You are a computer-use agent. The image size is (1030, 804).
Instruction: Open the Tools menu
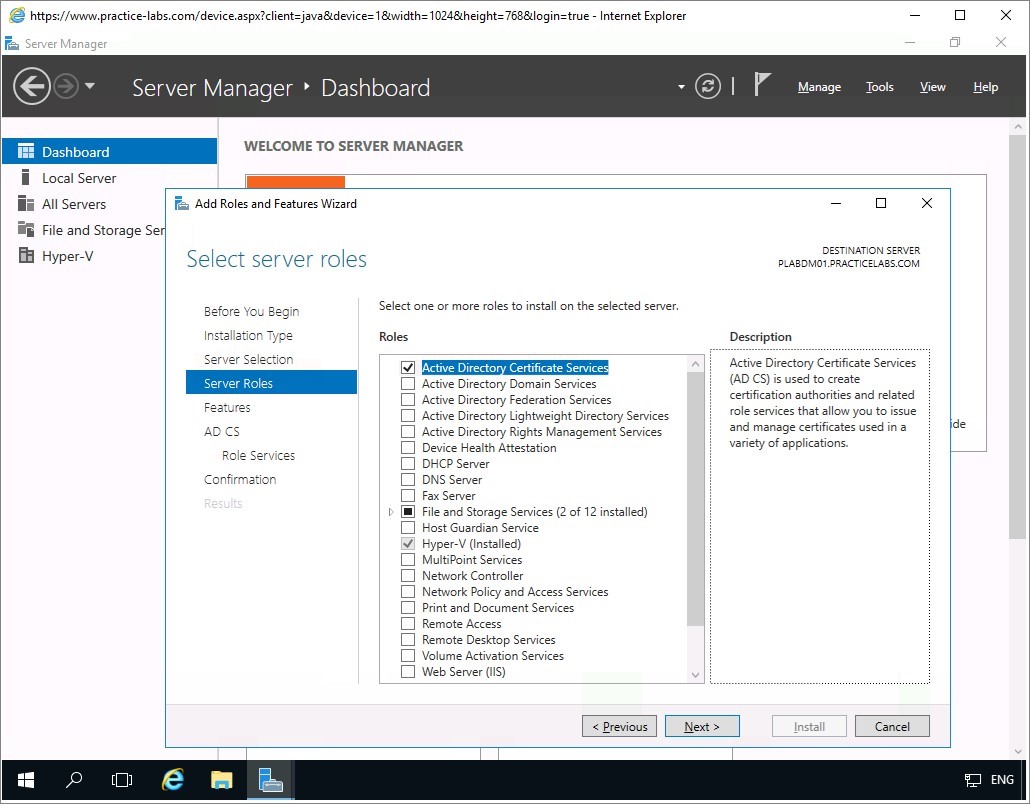[x=880, y=87]
